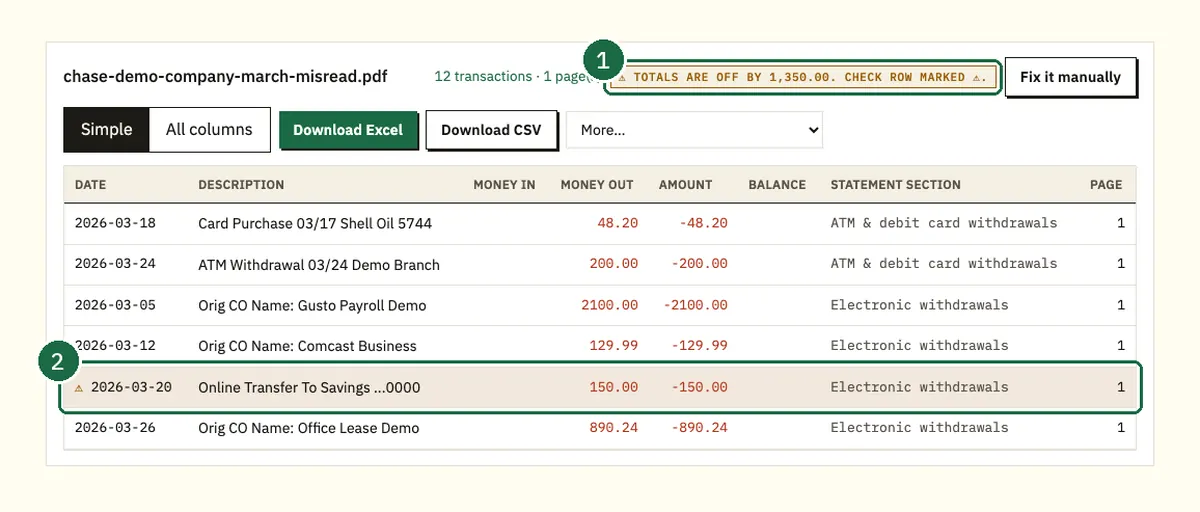
Task: Click statement section of ATM Withdrawal row
Action: (x=944, y=264)
